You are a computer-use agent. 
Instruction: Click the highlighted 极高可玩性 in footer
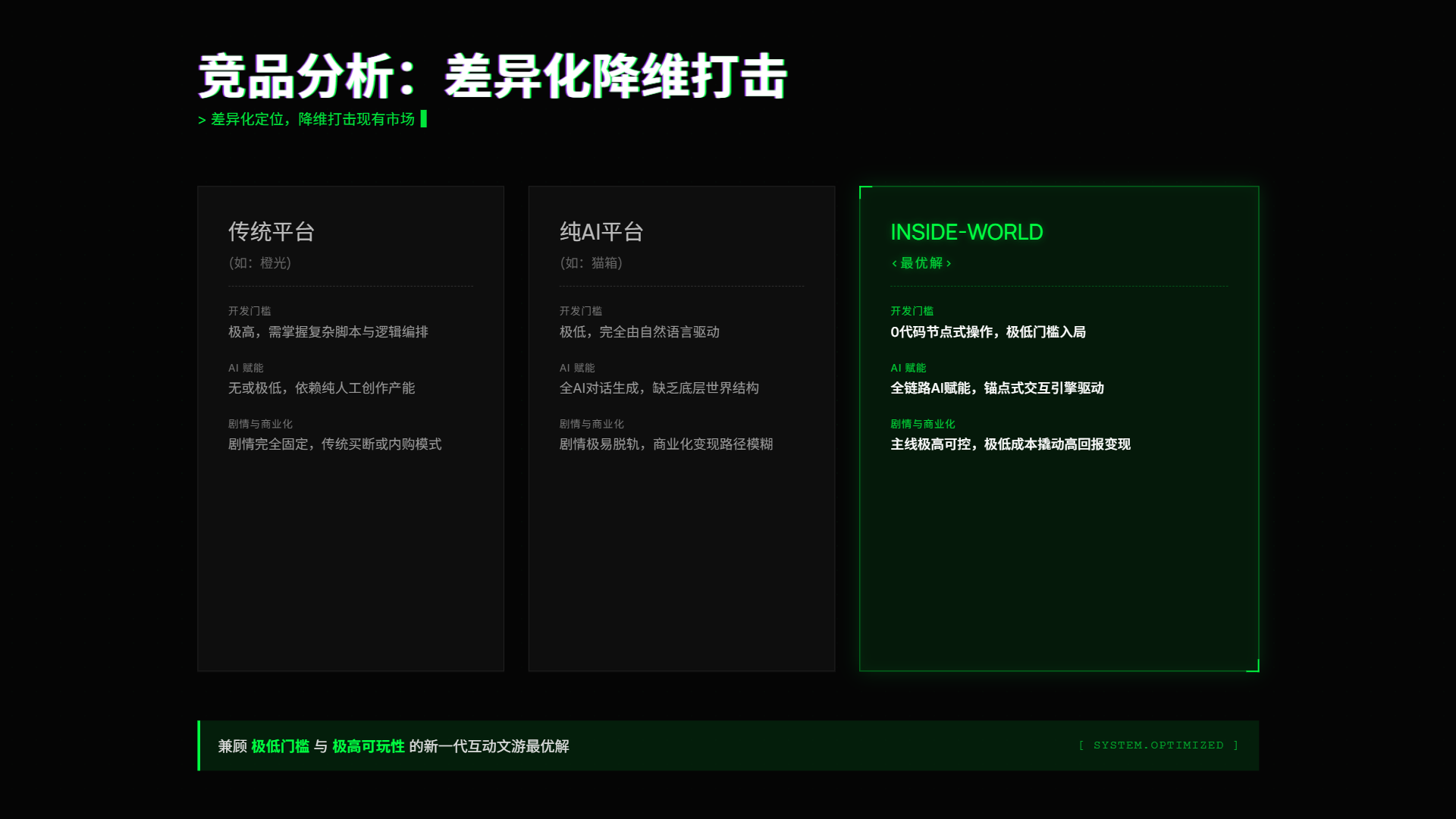coord(368,746)
